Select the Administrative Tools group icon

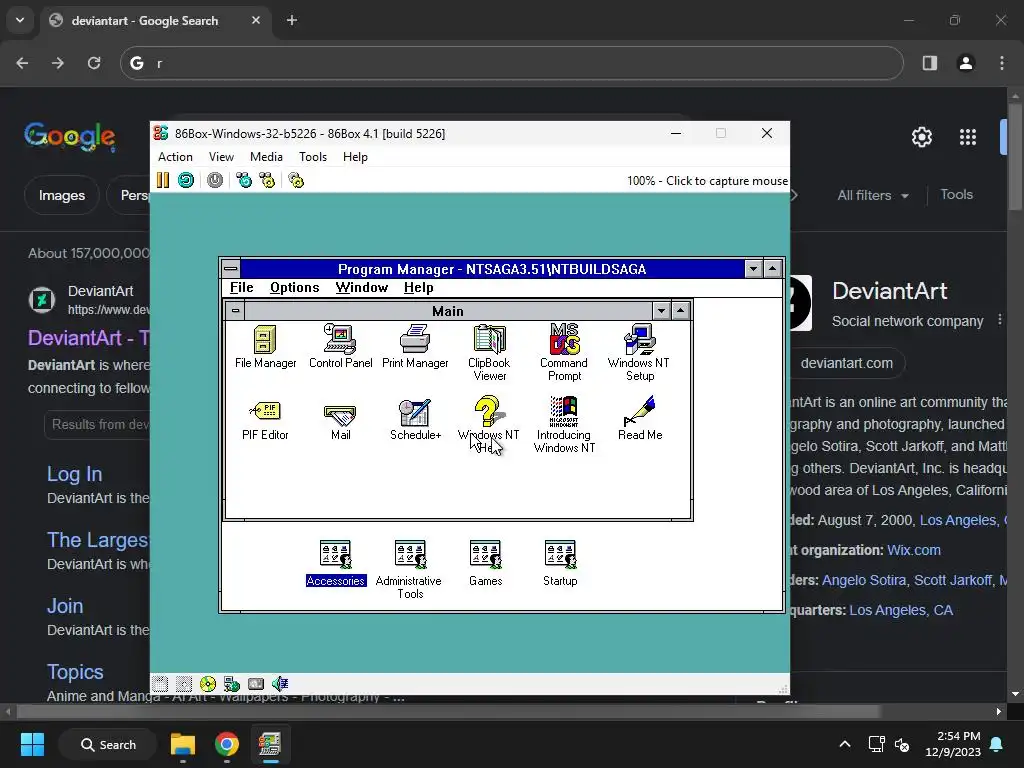tap(409, 569)
